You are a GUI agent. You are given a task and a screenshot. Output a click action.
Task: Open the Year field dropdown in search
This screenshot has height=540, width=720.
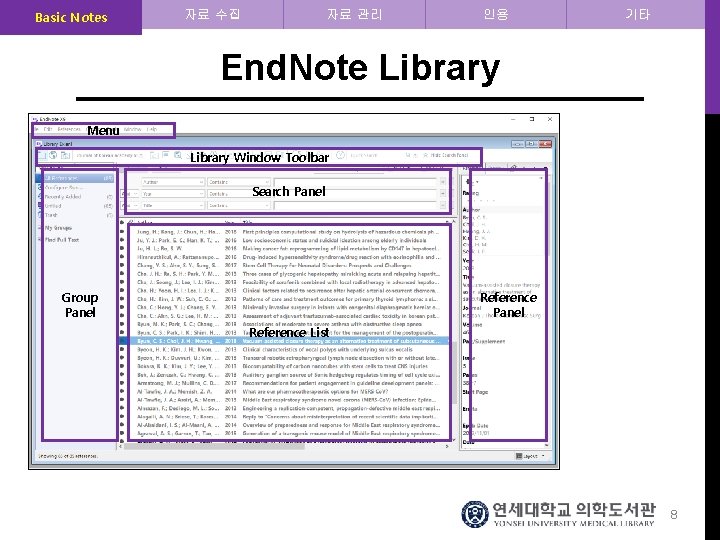tap(173, 194)
